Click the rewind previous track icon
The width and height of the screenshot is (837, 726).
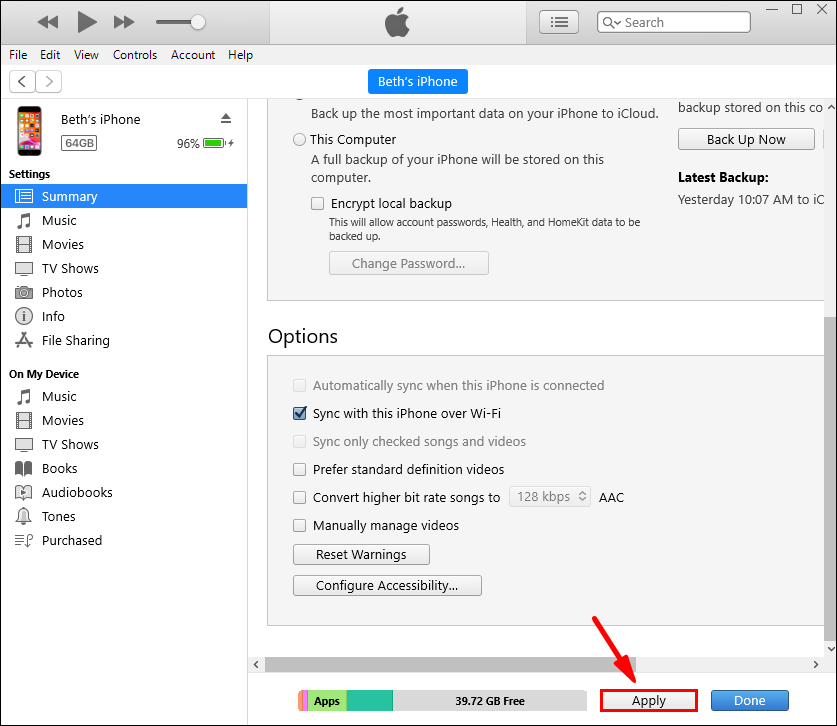tap(48, 22)
